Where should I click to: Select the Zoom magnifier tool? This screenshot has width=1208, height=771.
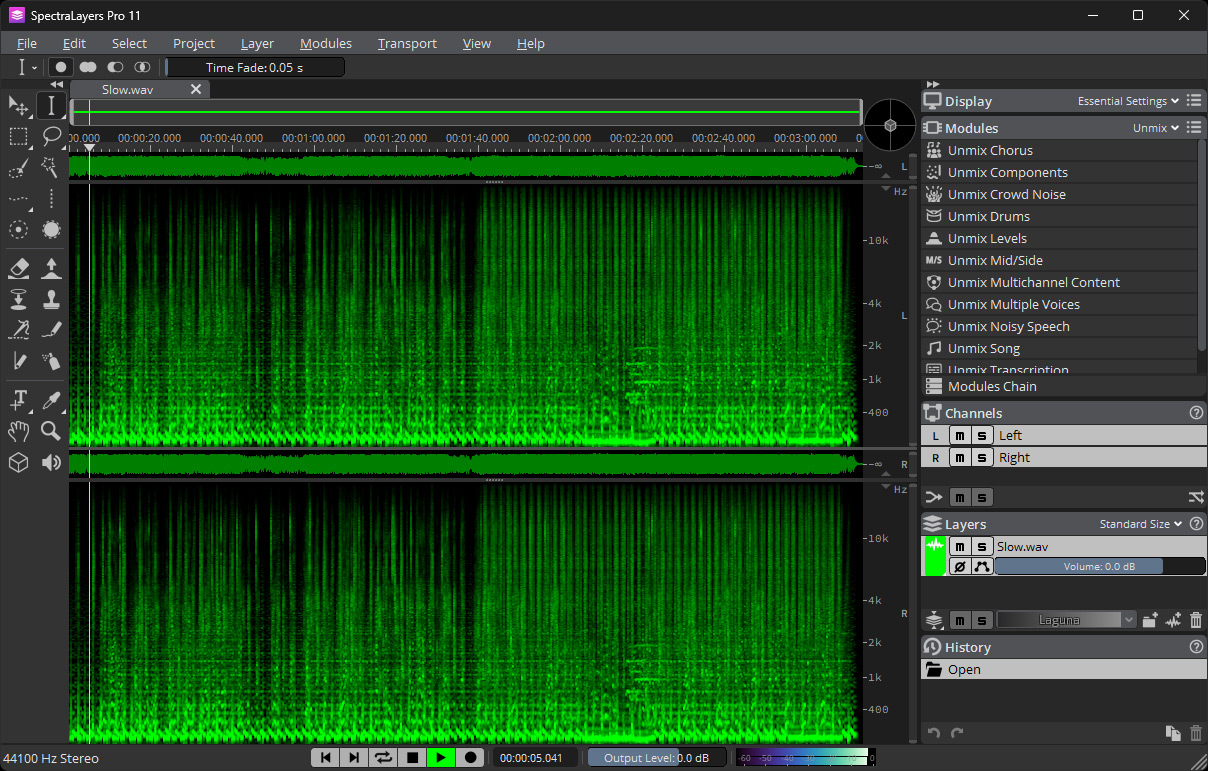point(51,431)
